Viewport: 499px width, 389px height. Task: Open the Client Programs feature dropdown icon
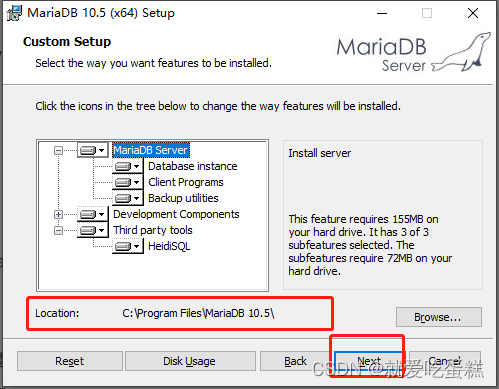(x=128, y=182)
